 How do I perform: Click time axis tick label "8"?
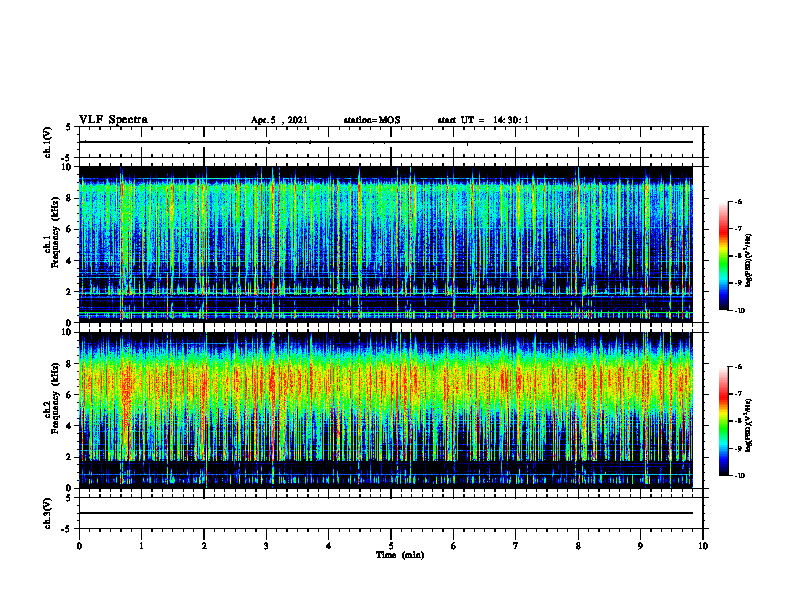(x=578, y=546)
